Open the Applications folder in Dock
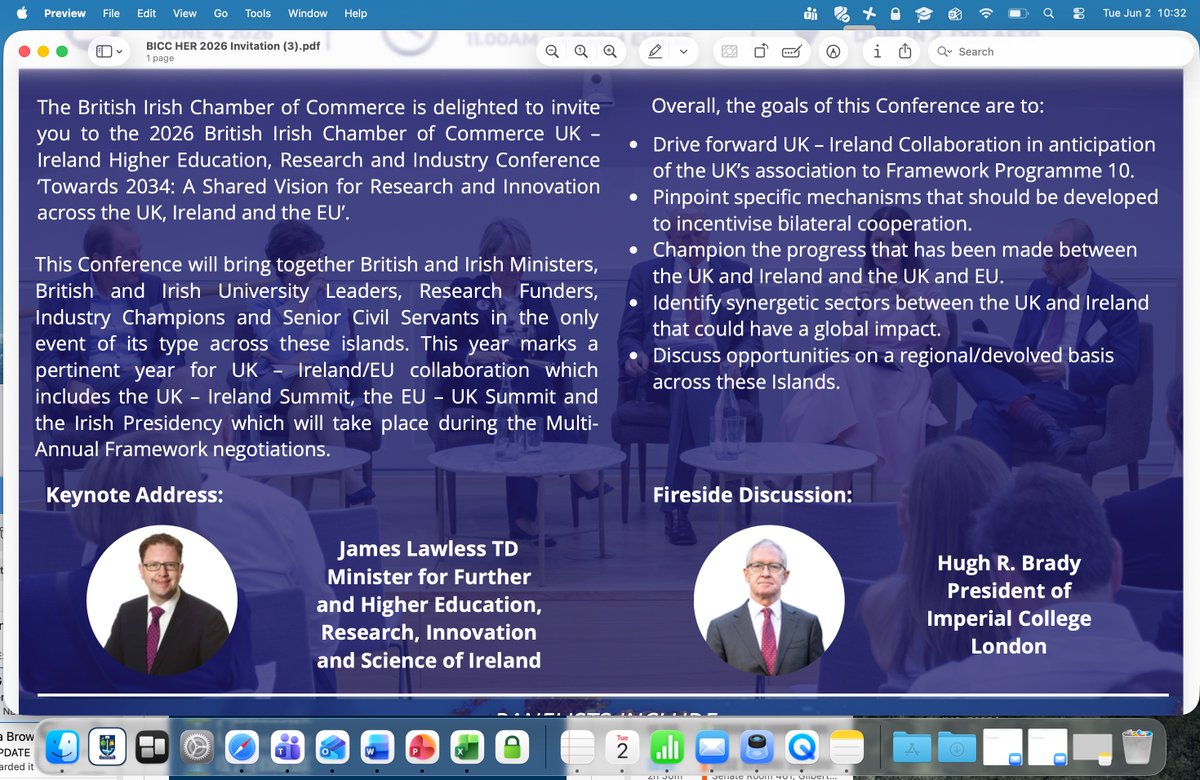This screenshot has height=780, width=1200. (912, 747)
